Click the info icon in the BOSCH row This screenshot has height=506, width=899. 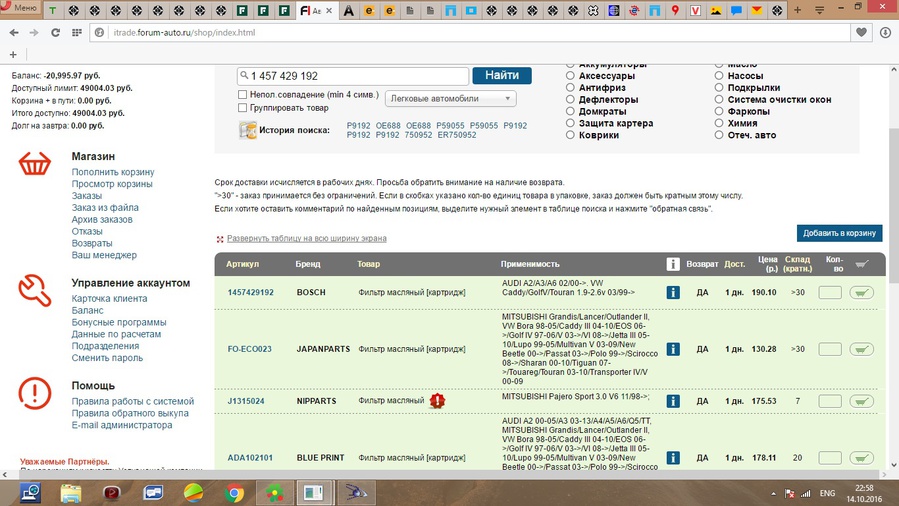tap(673, 292)
